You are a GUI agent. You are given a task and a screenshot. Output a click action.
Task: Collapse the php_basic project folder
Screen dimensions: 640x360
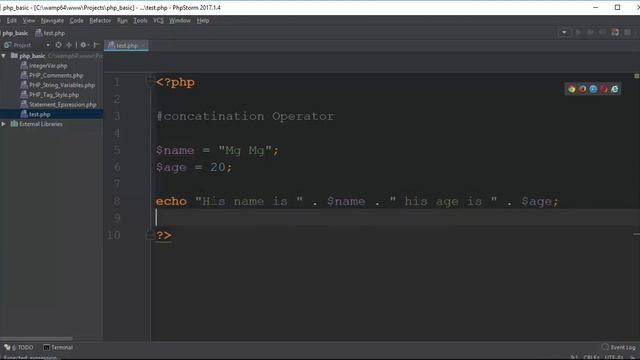pyautogui.click(x=4, y=56)
